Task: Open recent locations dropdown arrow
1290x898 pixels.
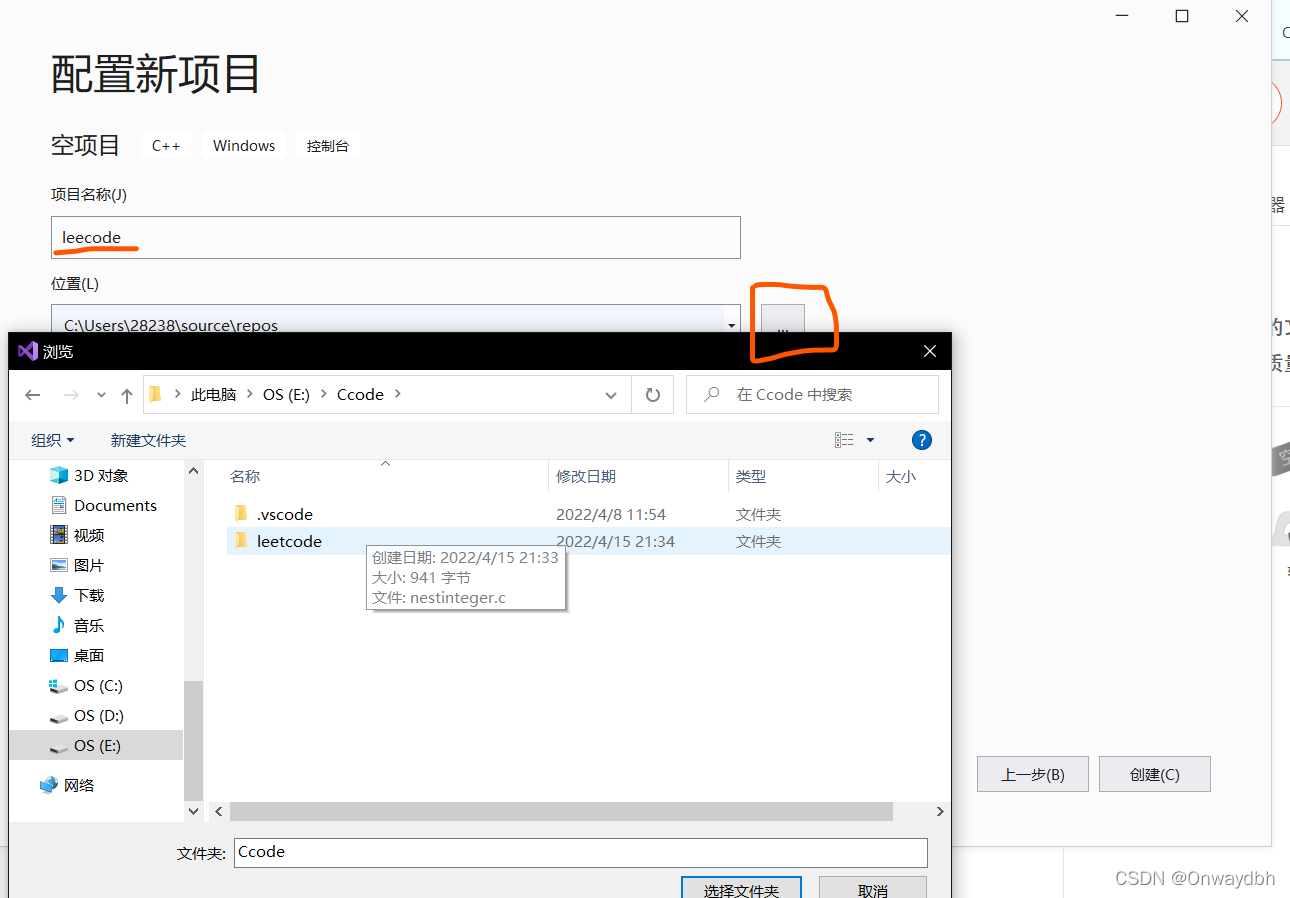Action: [101, 395]
